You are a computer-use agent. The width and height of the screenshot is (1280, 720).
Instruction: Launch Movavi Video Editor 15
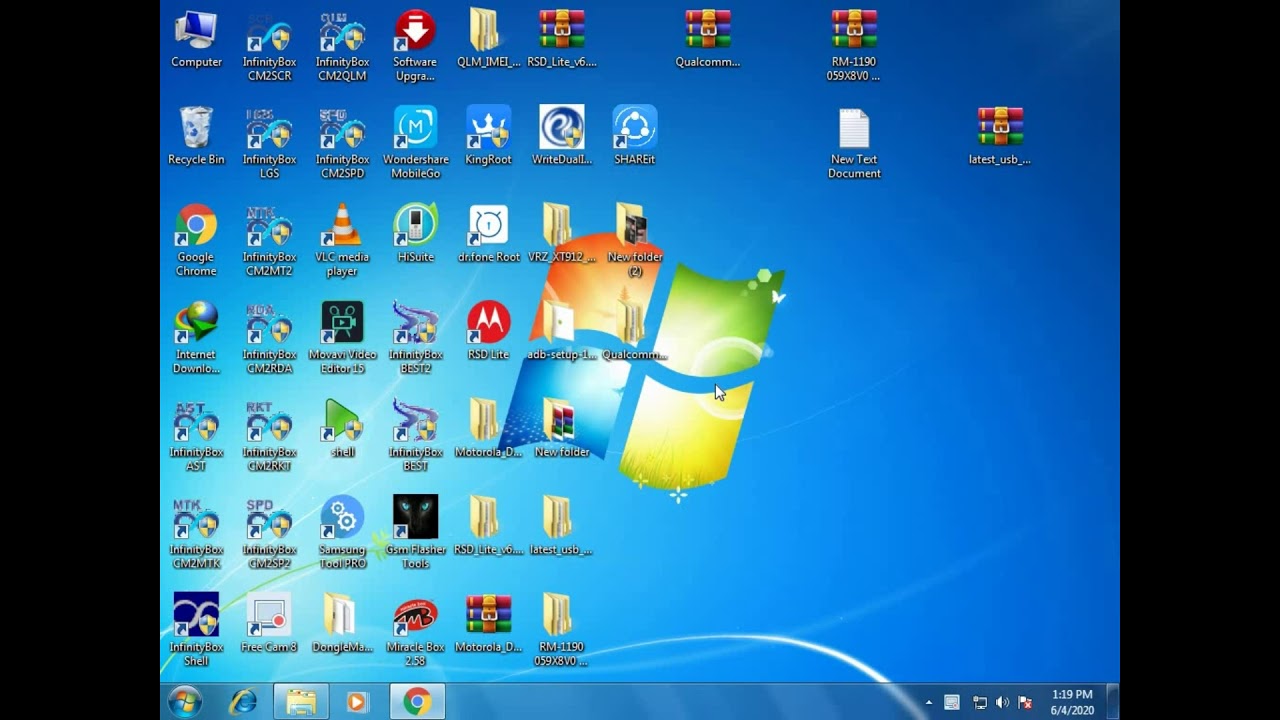pos(342,339)
